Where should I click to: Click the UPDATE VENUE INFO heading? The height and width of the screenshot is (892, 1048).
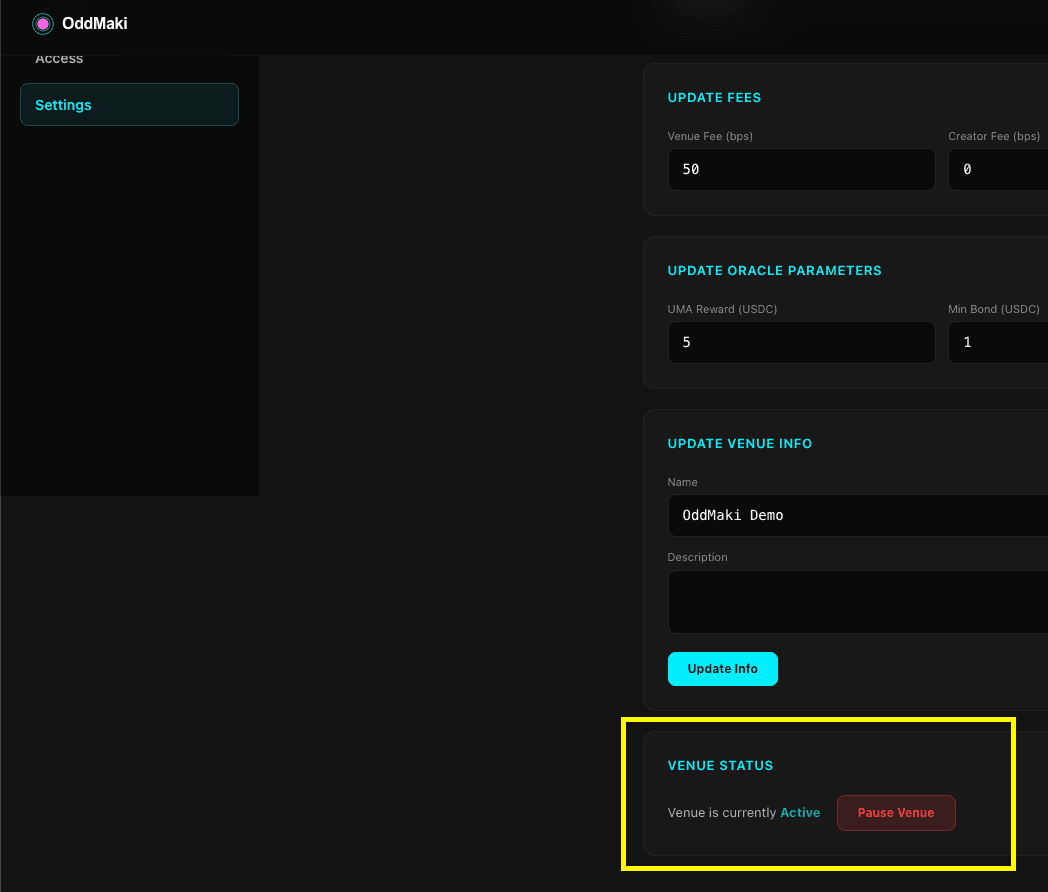(x=740, y=444)
